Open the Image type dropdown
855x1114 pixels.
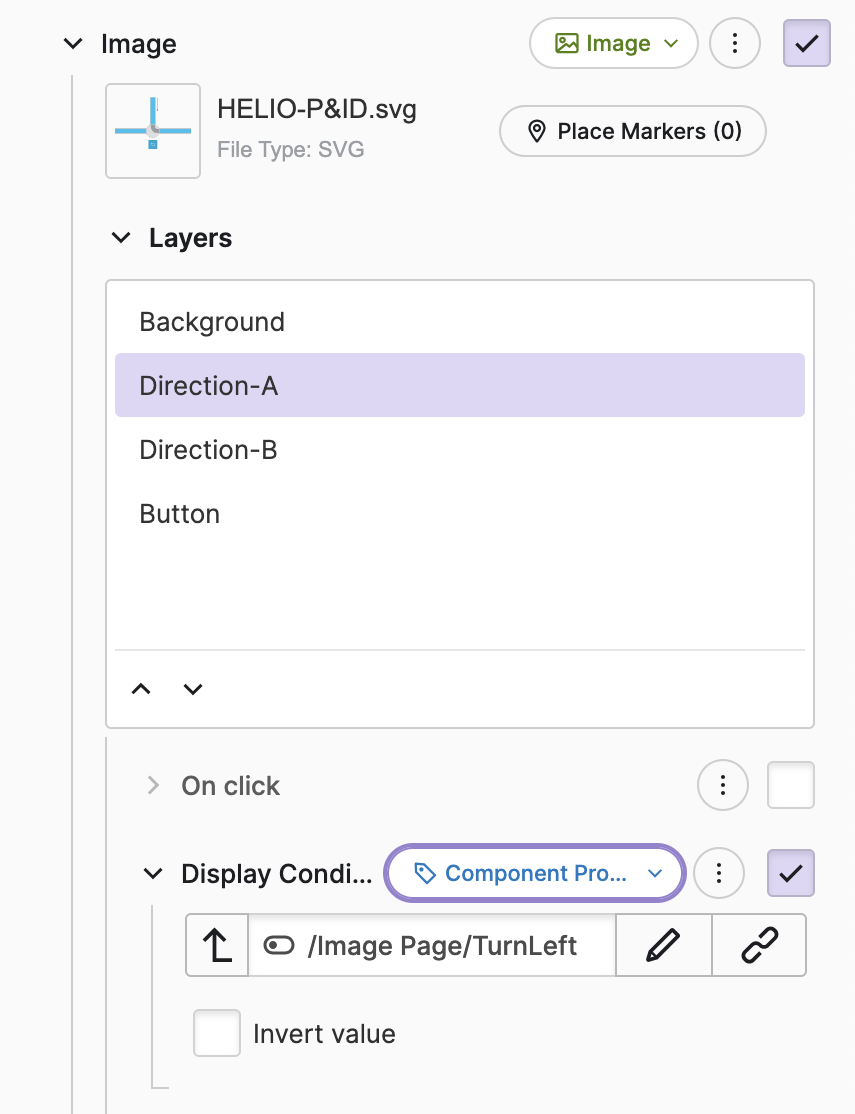[x=614, y=44]
